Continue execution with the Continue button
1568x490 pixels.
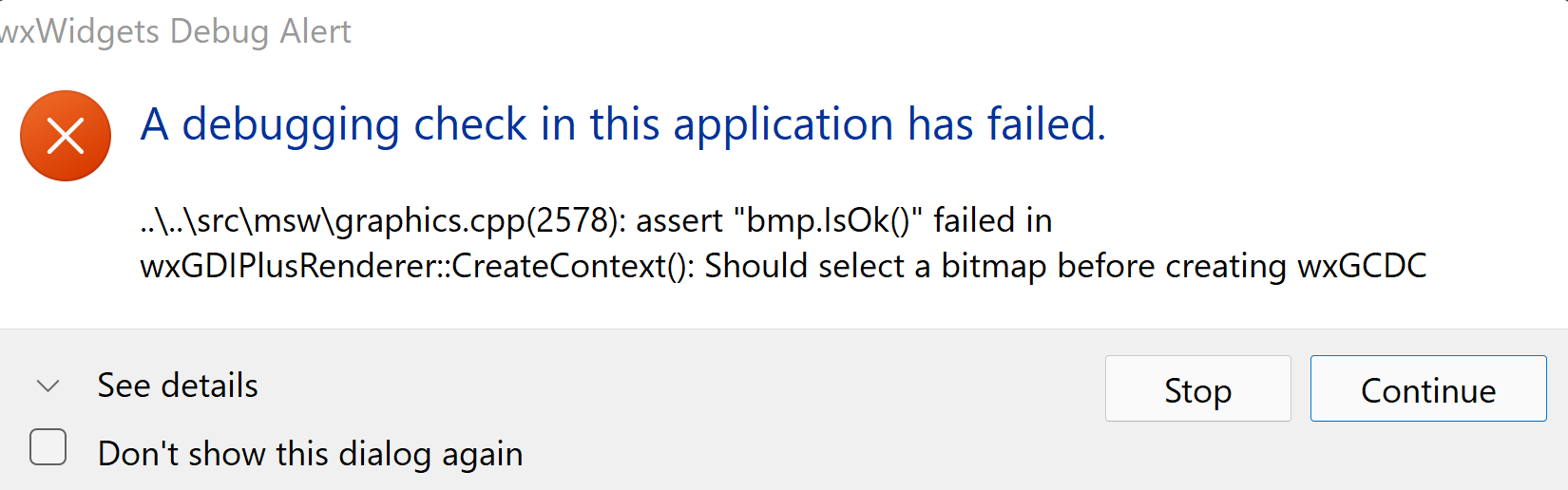point(1428,388)
